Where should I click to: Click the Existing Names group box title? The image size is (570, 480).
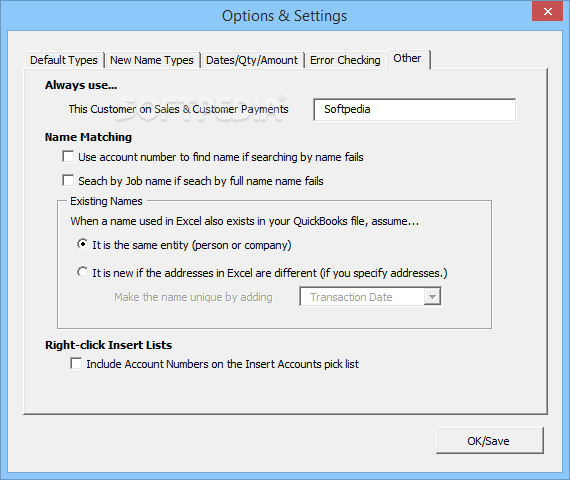(x=106, y=201)
